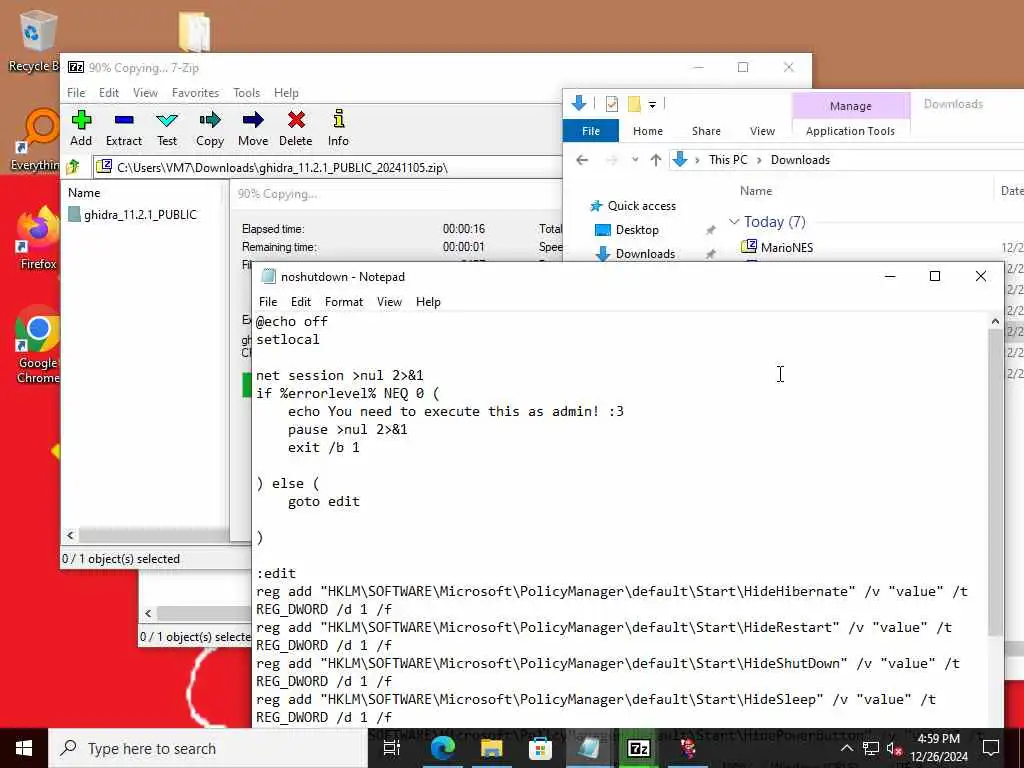Open the Action Center notifications icon
The width and height of the screenshot is (1024, 768).
tap(991, 748)
